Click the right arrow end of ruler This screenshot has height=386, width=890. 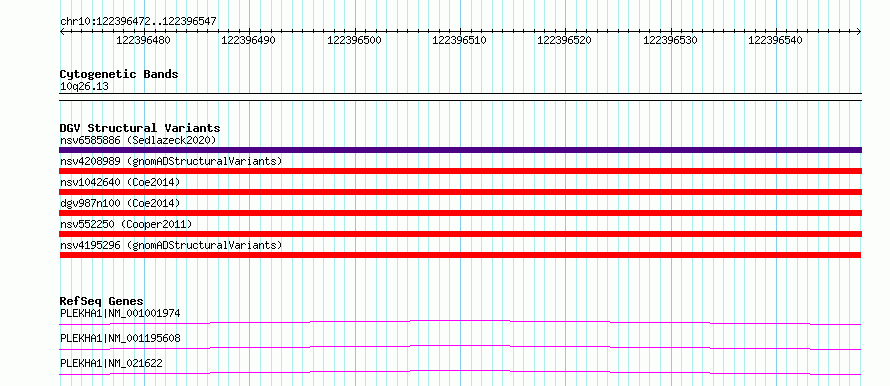(859, 31)
